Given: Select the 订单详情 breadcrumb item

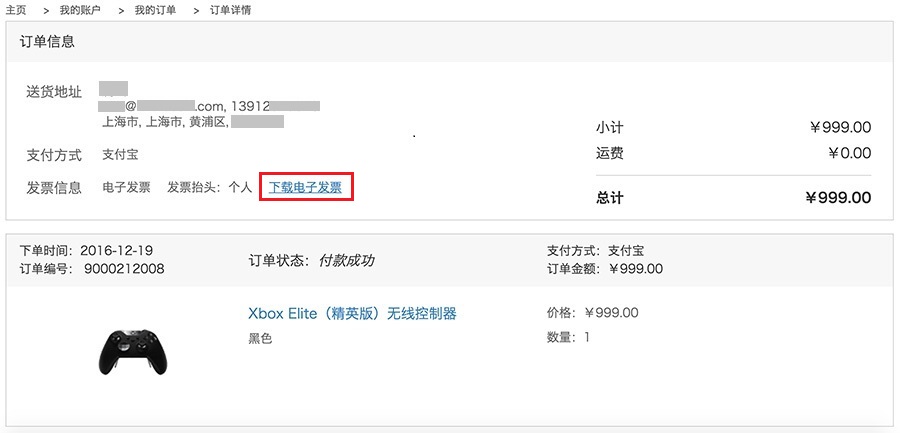Looking at the screenshot, I should coord(230,10).
